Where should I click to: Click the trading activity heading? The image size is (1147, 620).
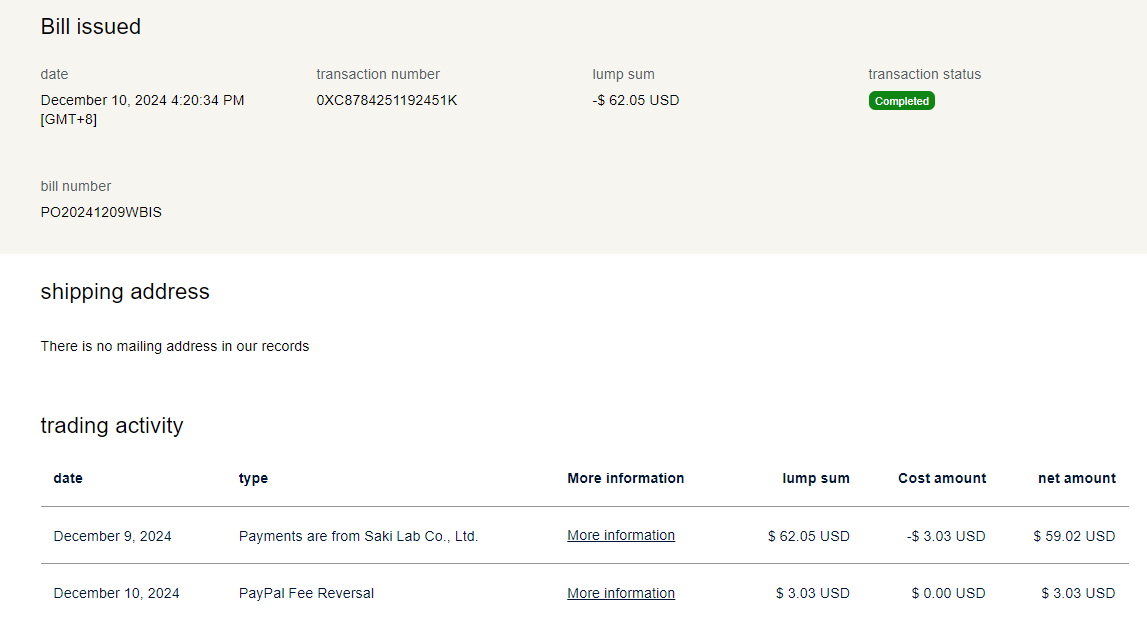point(112,426)
